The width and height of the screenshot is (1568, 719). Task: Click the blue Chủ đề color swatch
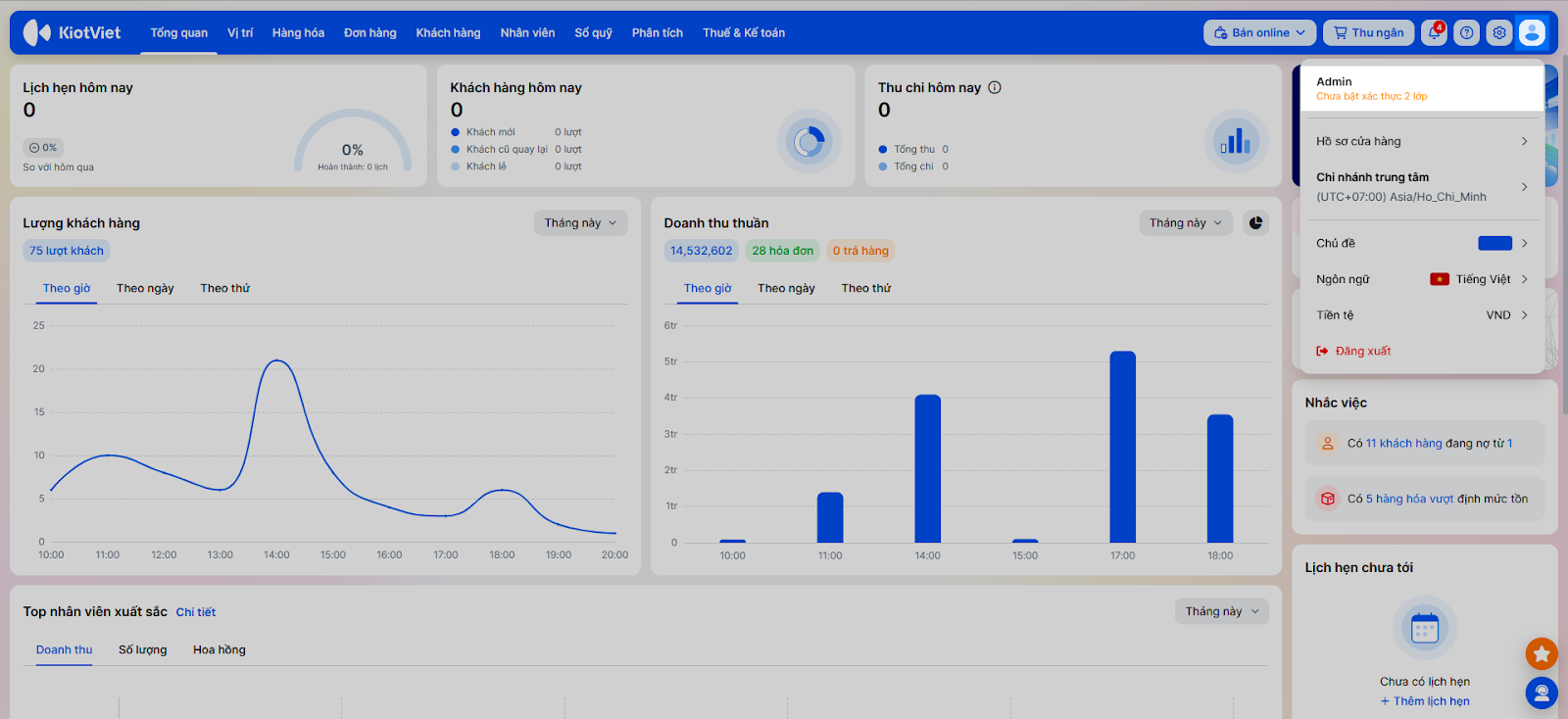point(1494,243)
